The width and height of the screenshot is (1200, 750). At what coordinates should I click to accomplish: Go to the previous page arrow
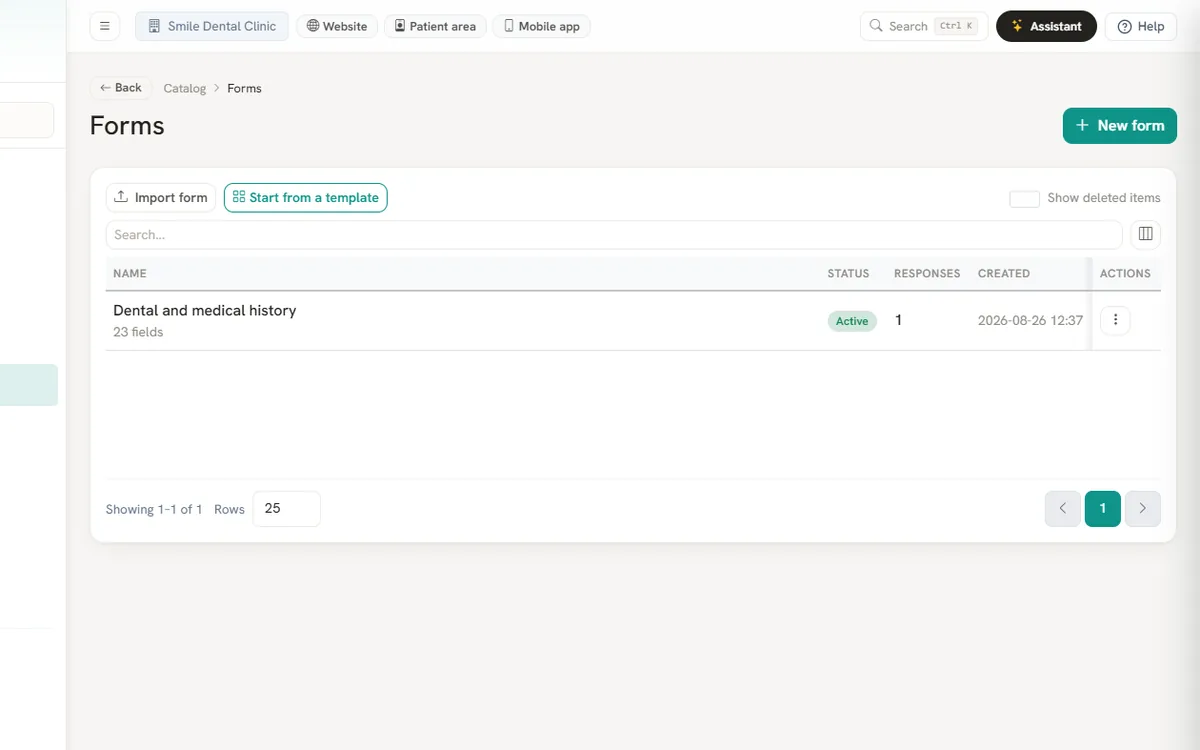pos(1063,508)
